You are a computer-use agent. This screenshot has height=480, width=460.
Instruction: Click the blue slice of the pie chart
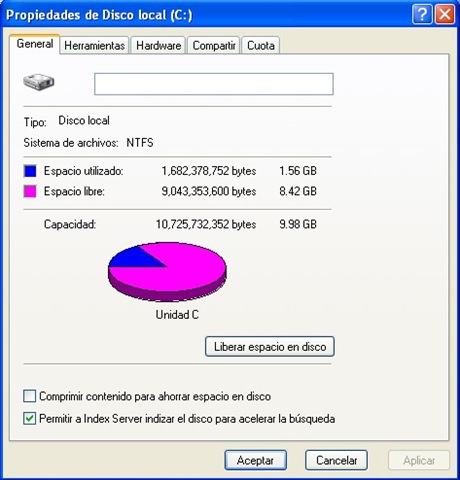tap(133, 258)
